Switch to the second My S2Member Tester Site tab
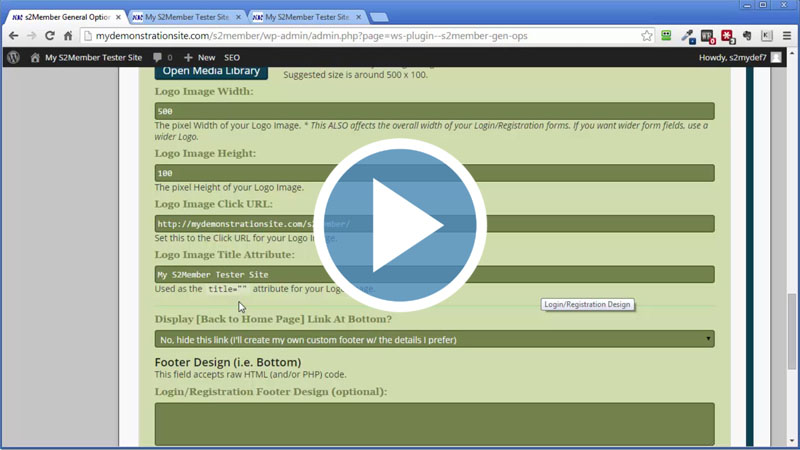800x450 pixels. [x=183, y=17]
